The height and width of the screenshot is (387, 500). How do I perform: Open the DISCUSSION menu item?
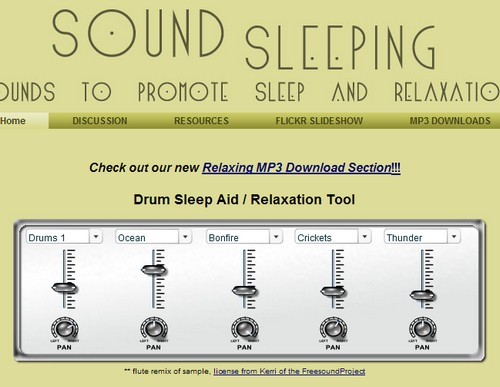100,121
